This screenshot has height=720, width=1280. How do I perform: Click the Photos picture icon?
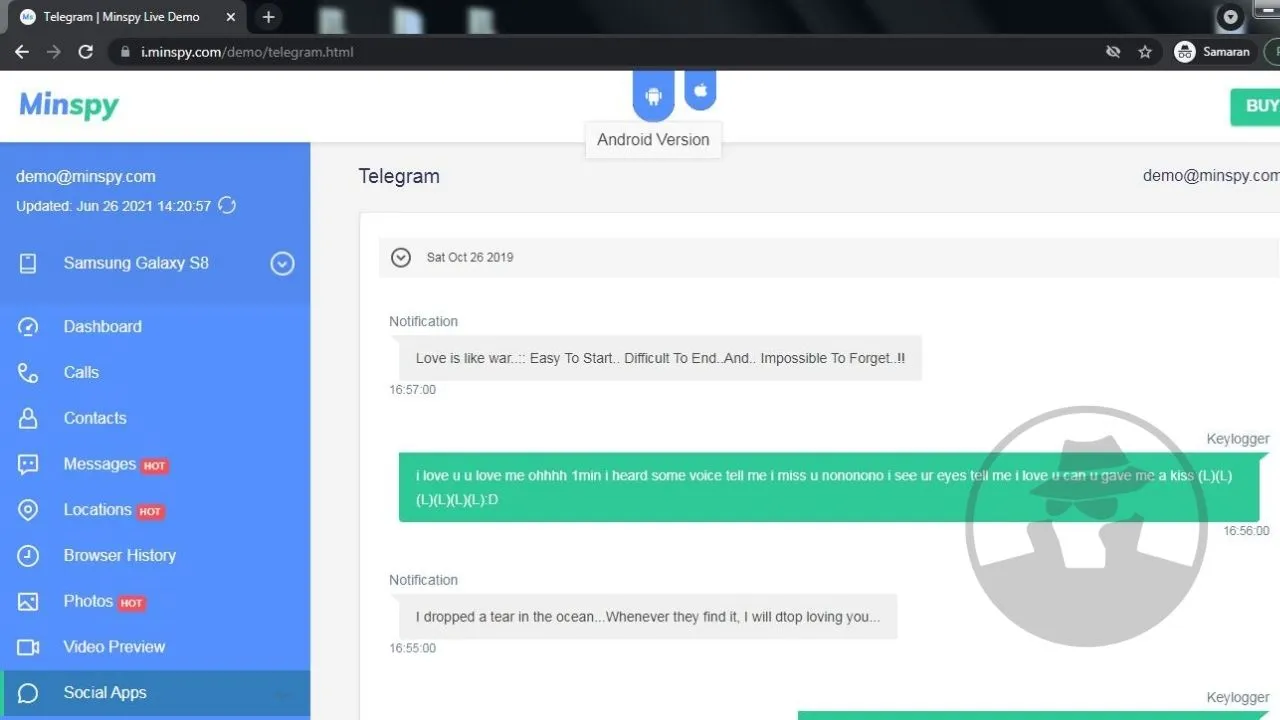[28, 602]
